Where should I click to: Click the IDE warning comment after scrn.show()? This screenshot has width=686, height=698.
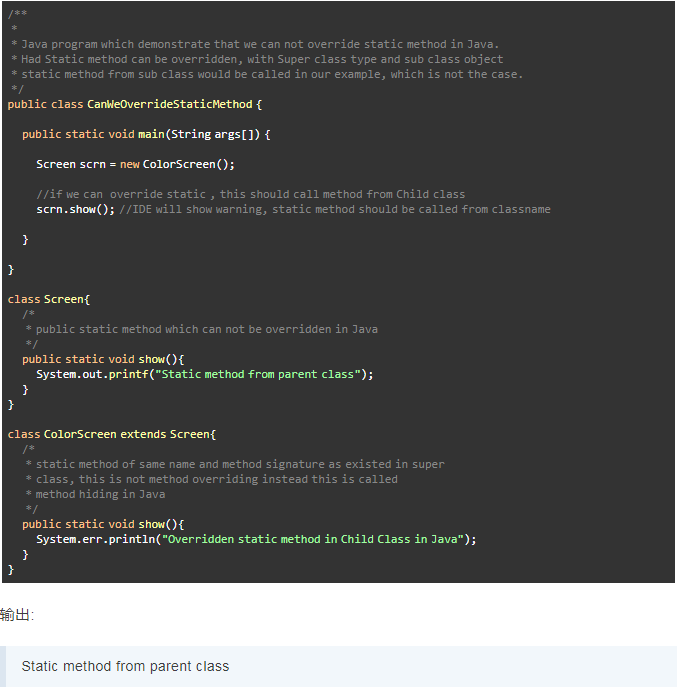[x=335, y=209]
